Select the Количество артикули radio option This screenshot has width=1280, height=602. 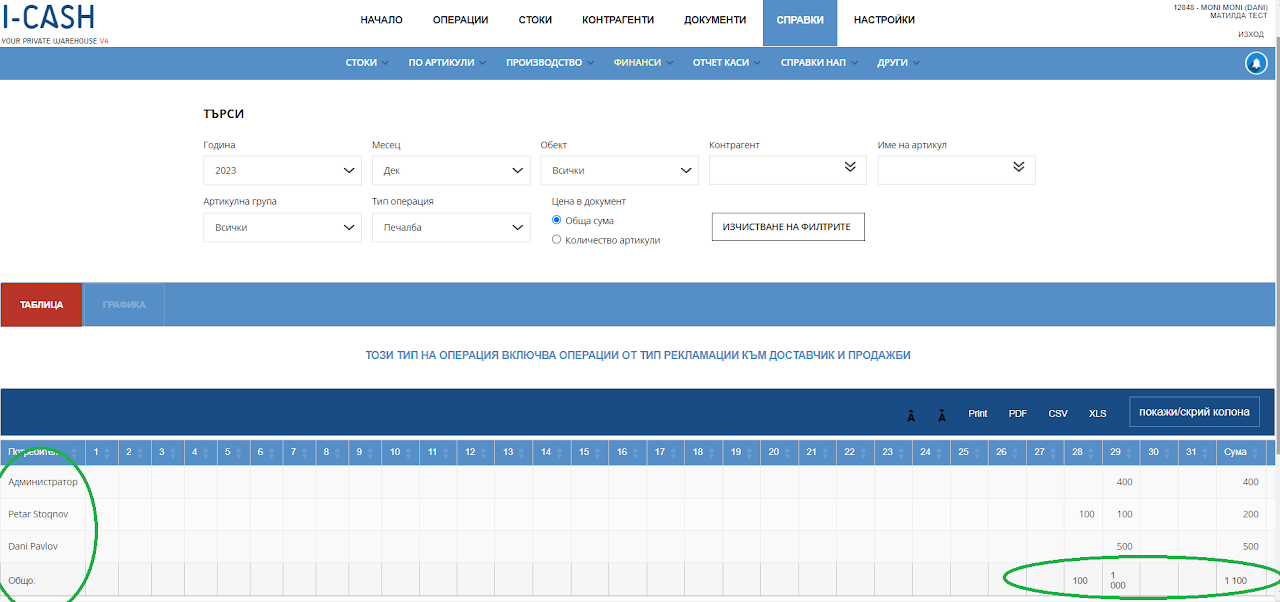point(557,240)
